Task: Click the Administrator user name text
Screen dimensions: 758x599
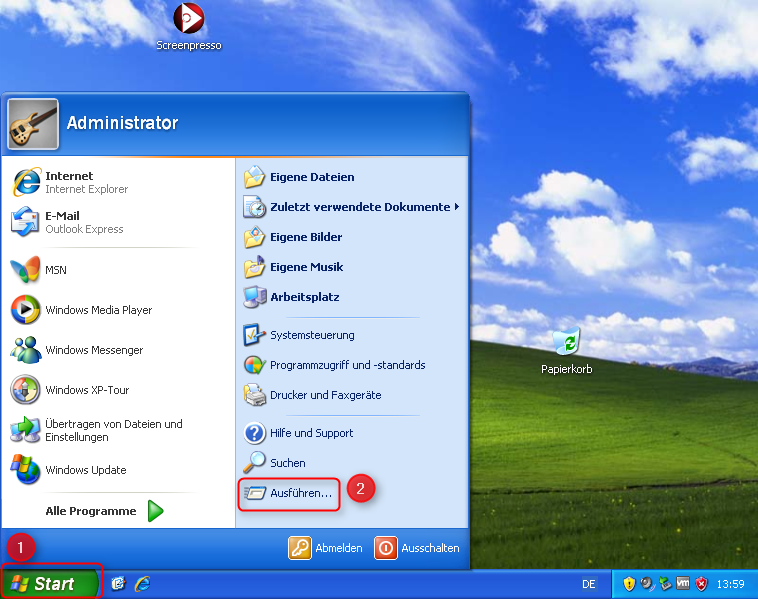Action: (122, 123)
